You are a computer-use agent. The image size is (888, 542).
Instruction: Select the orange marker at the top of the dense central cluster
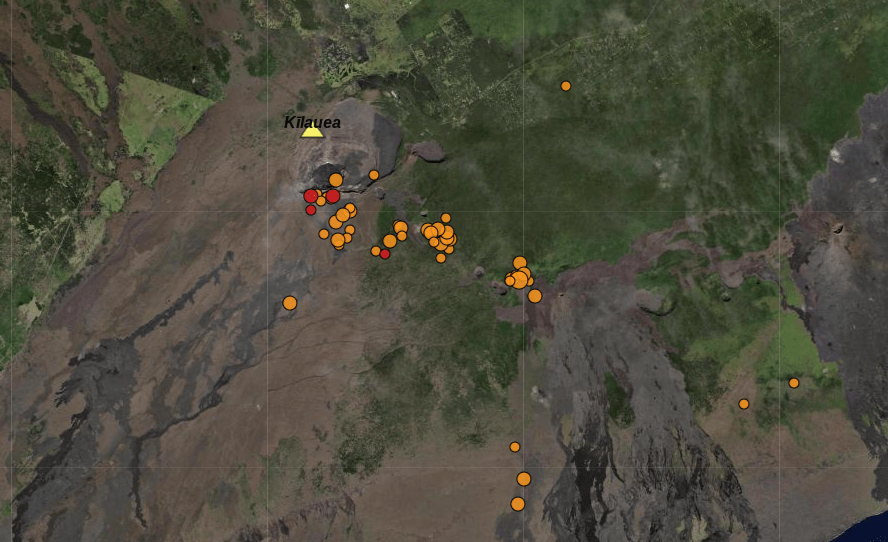[x=446, y=218]
